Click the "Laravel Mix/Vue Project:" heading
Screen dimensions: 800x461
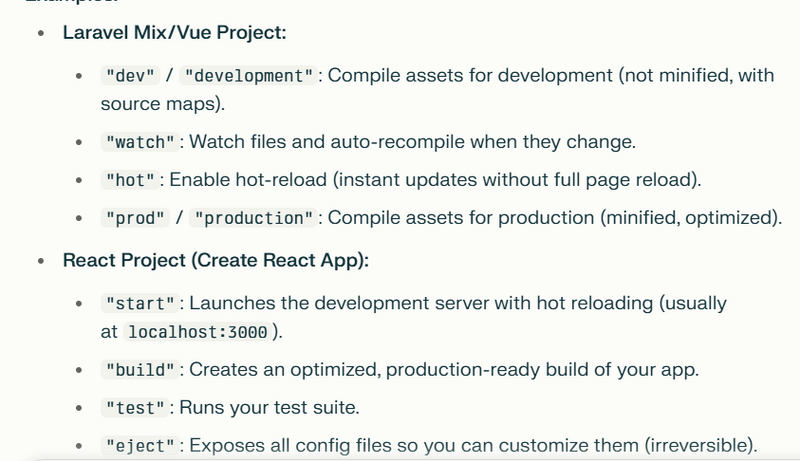coord(174,33)
